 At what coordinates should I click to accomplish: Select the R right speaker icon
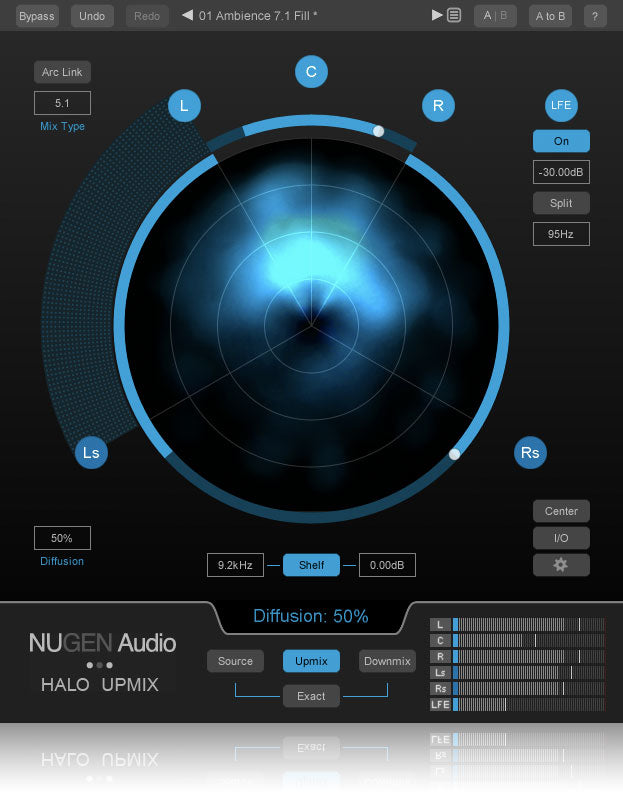pyautogui.click(x=438, y=106)
